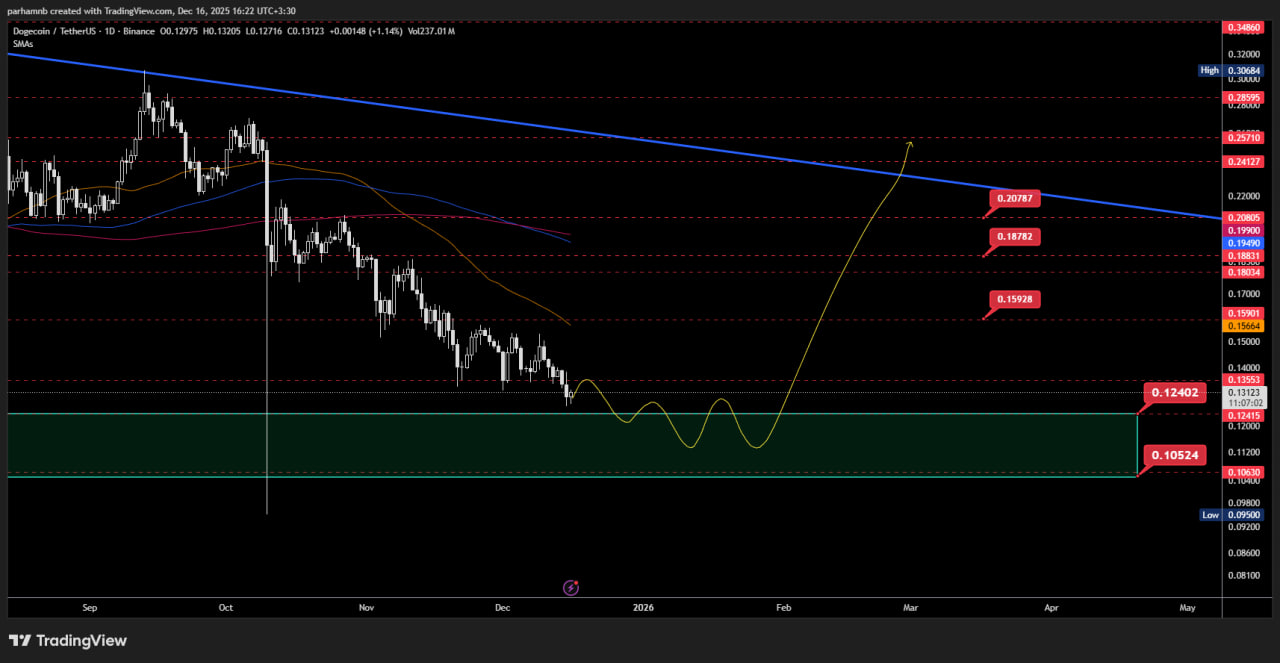Image resolution: width=1280 pixels, height=663 pixels.
Task: Select the 0.12402 price callout label
Action: tap(1175, 393)
